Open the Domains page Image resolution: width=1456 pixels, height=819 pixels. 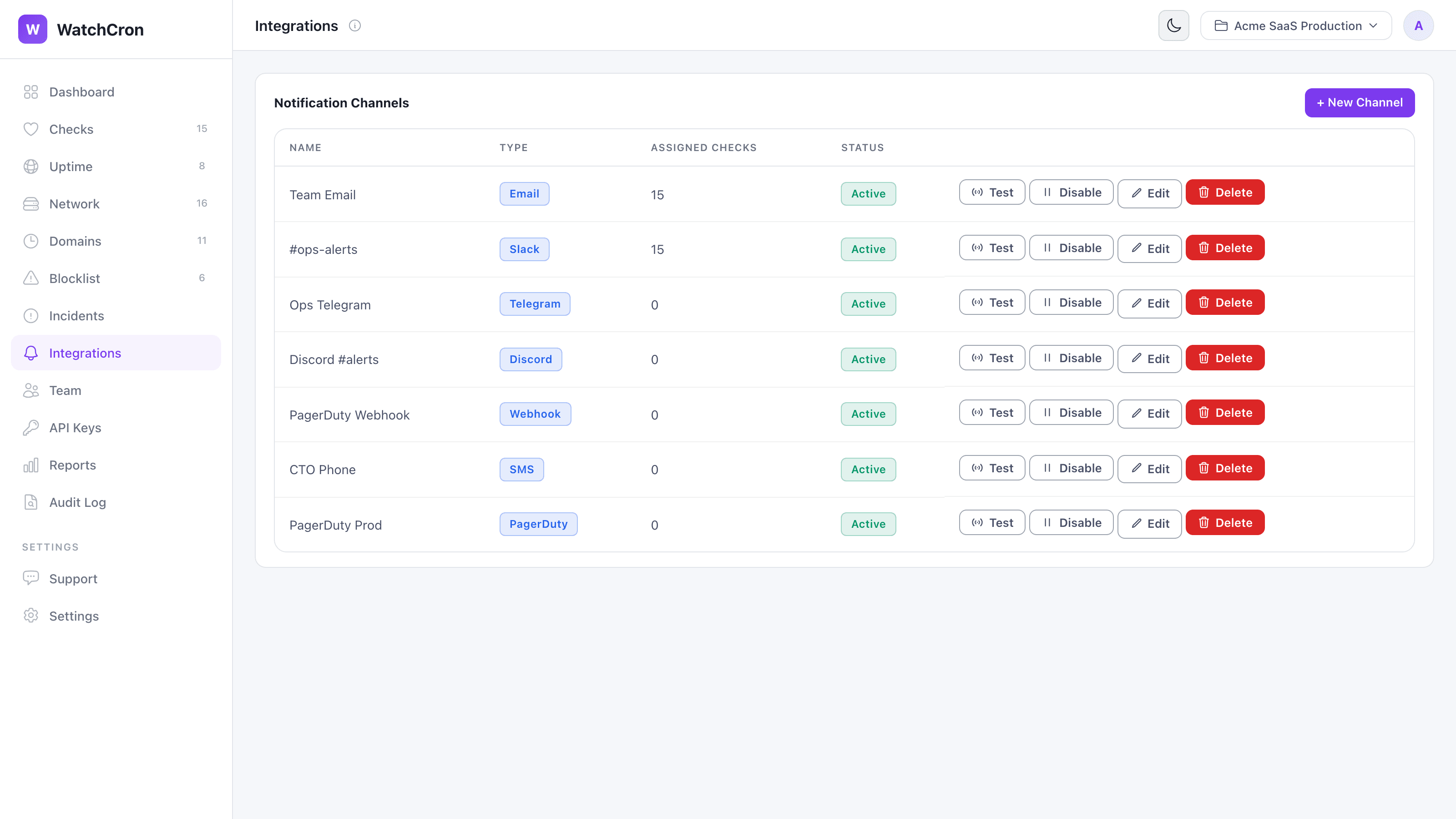coord(116,241)
